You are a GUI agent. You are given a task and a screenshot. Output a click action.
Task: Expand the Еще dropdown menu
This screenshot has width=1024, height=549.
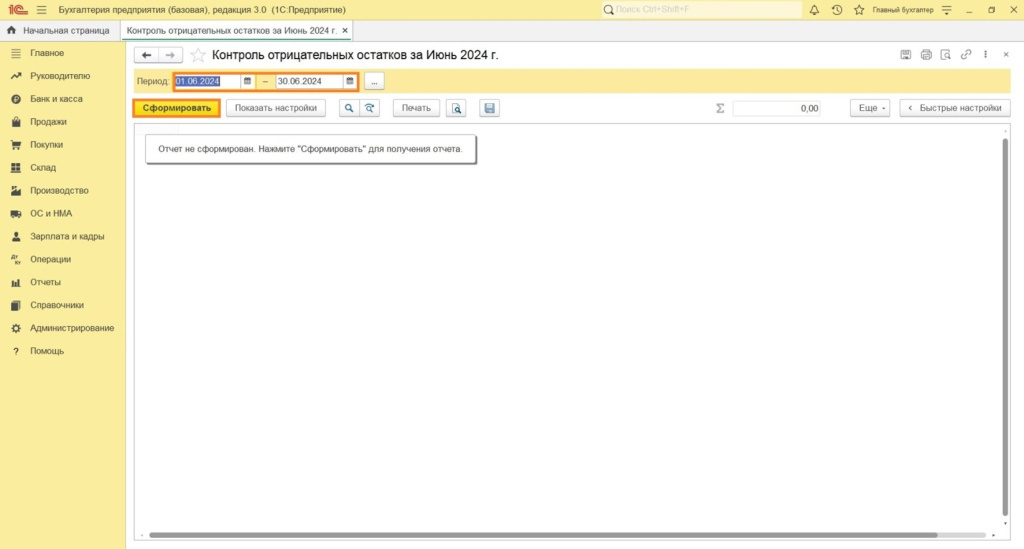(869, 108)
